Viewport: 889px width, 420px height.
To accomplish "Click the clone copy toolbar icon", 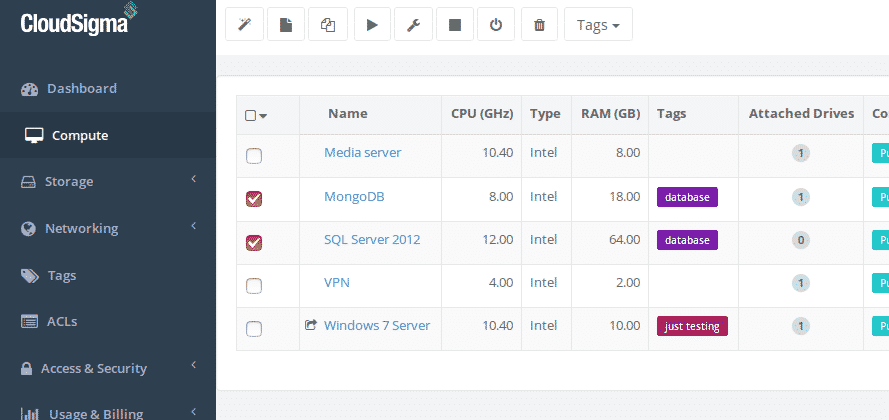I will (x=328, y=24).
